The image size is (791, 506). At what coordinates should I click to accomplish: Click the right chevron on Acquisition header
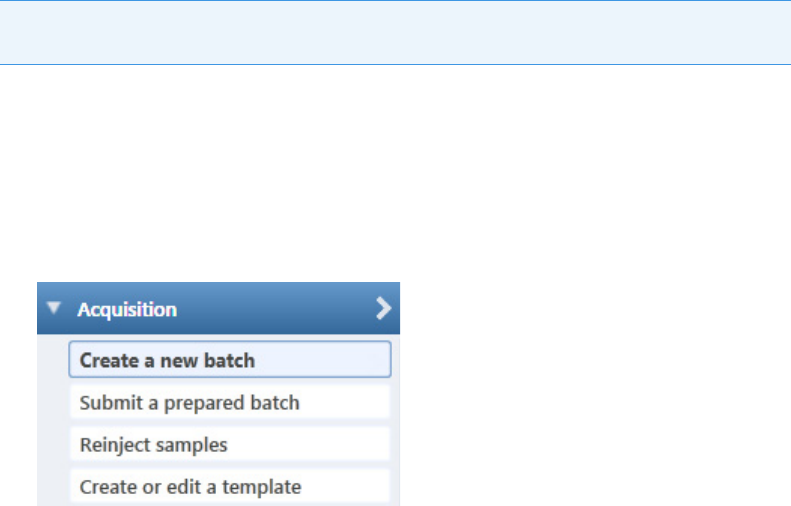pos(383,308)
